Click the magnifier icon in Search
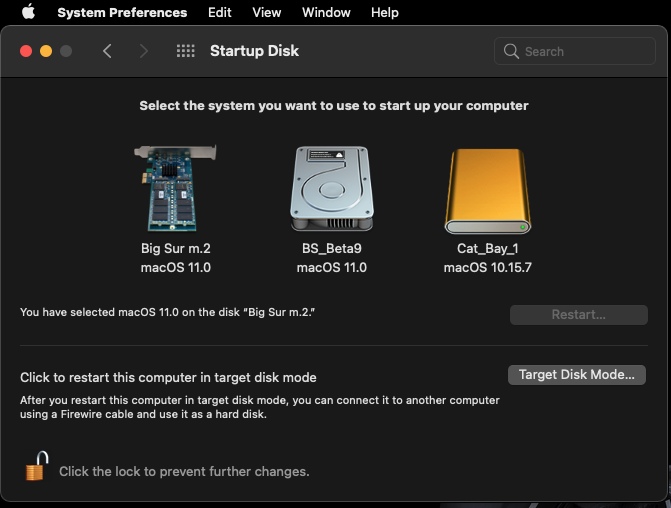Image resolution: width=671 pixels, height=508 pixels. 512,51
